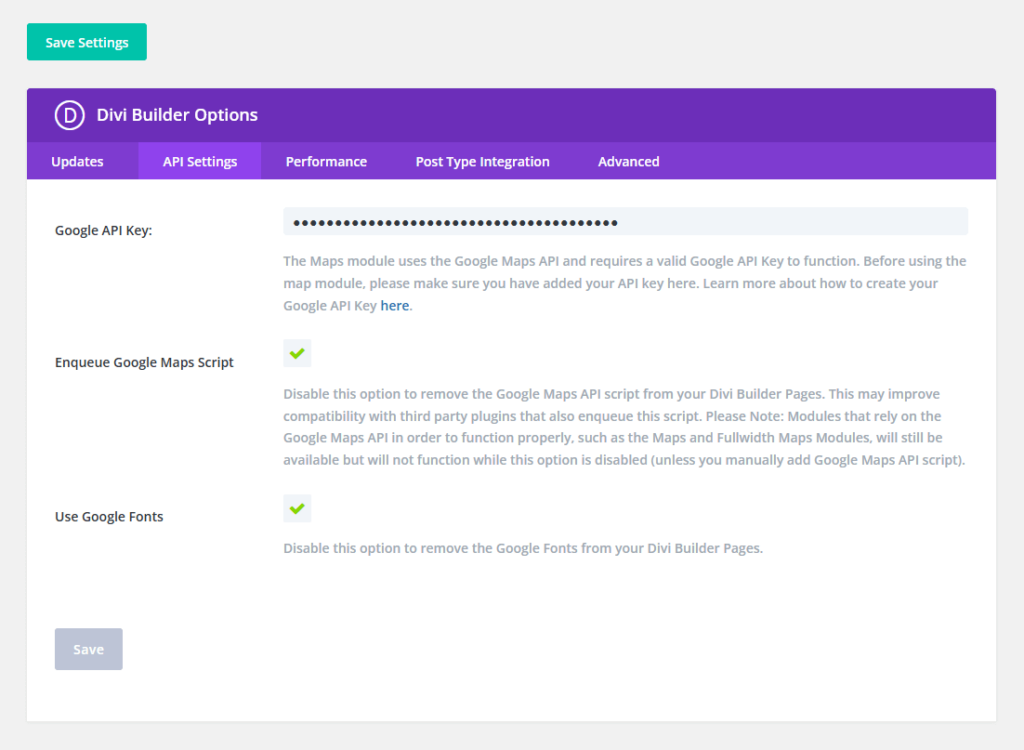Click the 'Google API Key:' label
1024x750 pixels.
(x=103, y=231)
